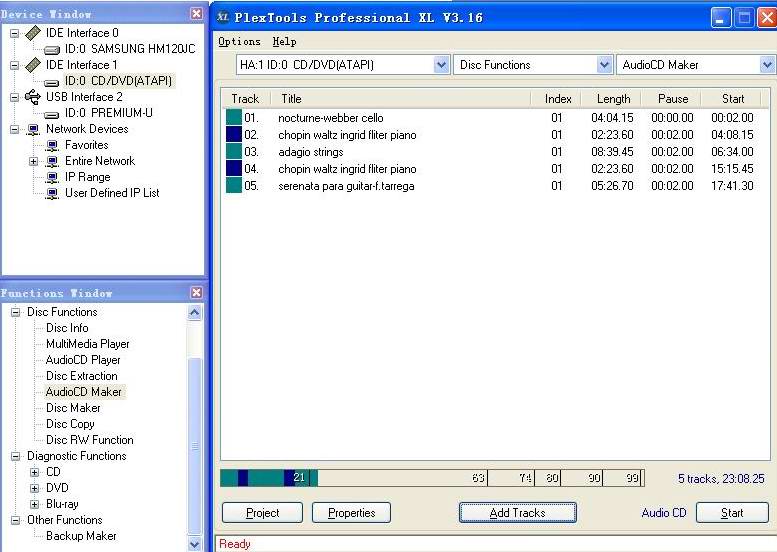Collapse the USB Interface 2 node

pos(15,97)
